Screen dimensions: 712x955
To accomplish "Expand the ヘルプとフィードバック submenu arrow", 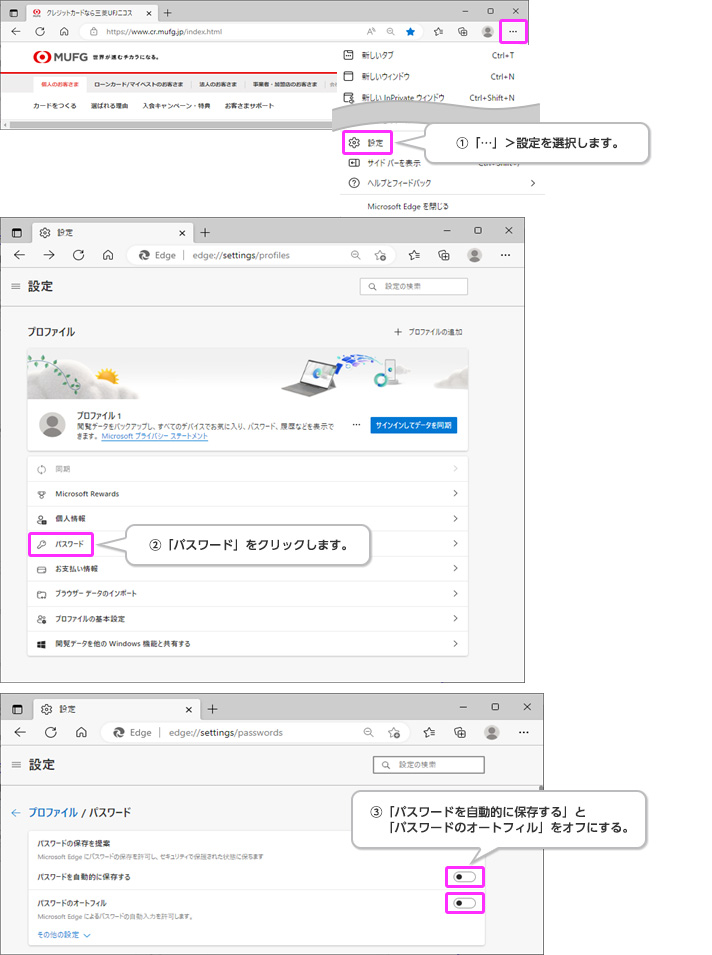I will pos(532,183).
